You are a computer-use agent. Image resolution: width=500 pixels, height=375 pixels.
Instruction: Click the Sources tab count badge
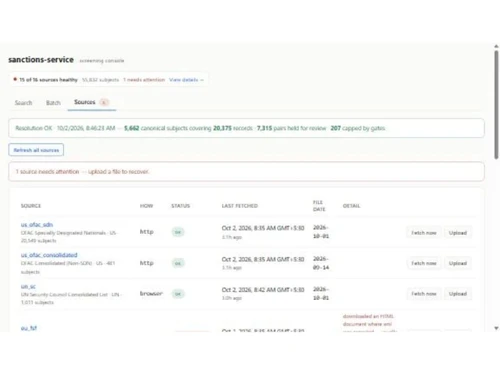point(104,102)
